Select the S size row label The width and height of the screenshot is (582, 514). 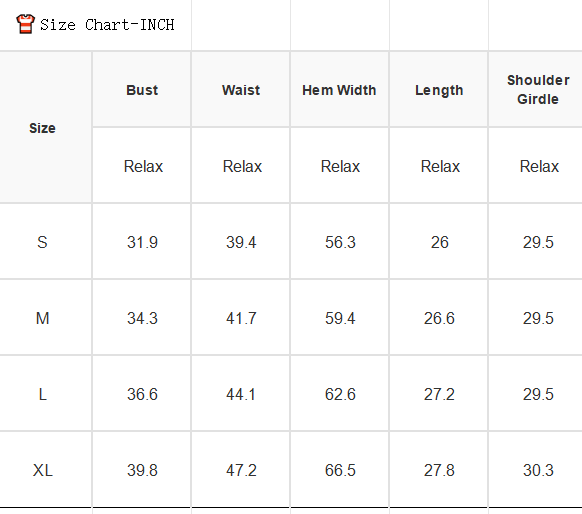tap(42, 242)
